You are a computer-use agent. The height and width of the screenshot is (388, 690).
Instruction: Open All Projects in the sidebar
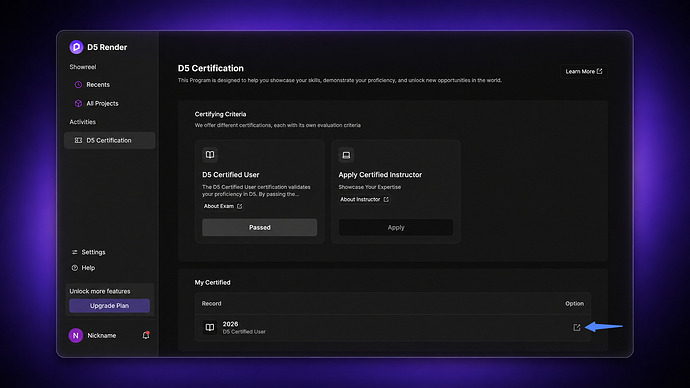(x=96, y=103)
